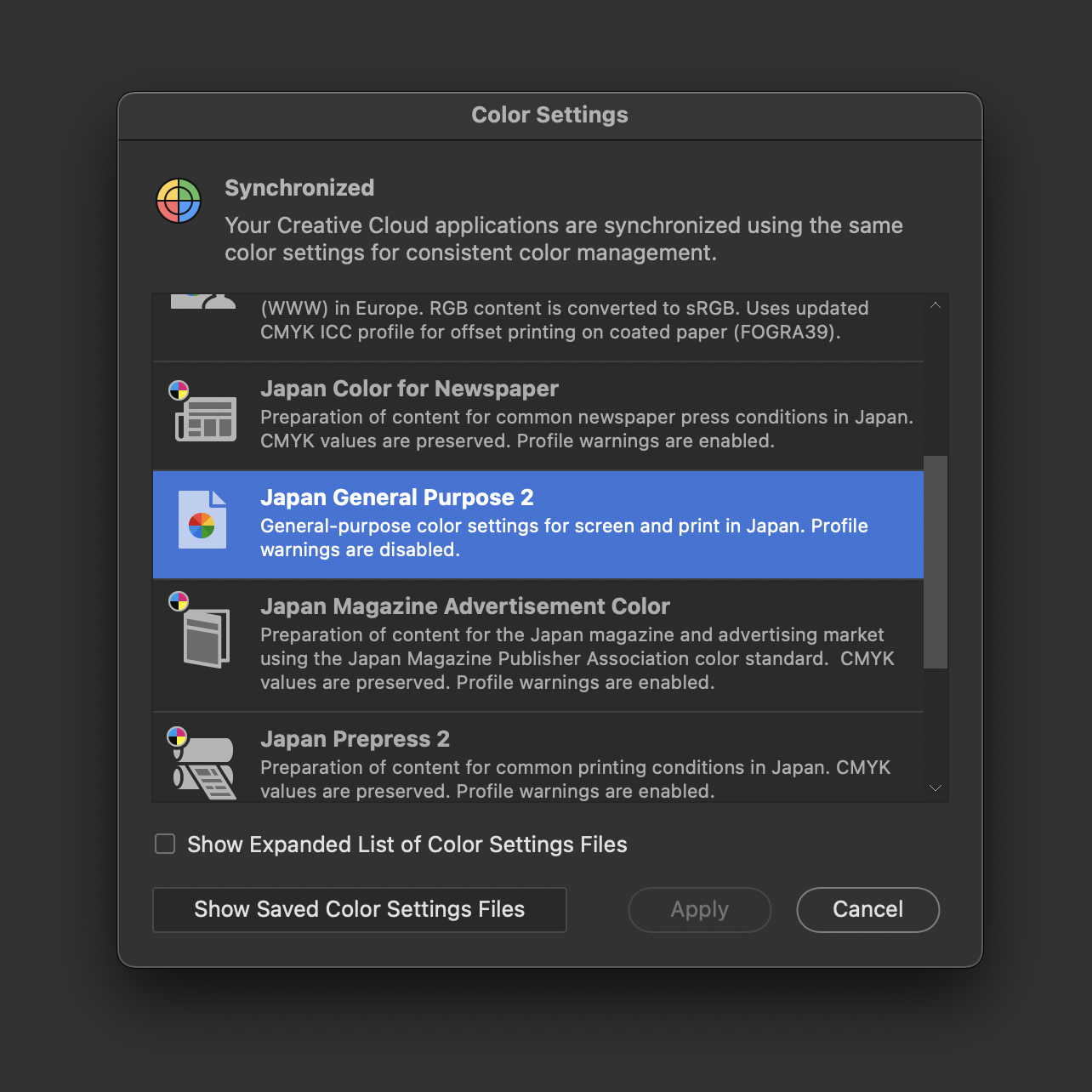Click the settings list scrollbar thumb
1092x1092 pixels.
(x=936, y=562)
